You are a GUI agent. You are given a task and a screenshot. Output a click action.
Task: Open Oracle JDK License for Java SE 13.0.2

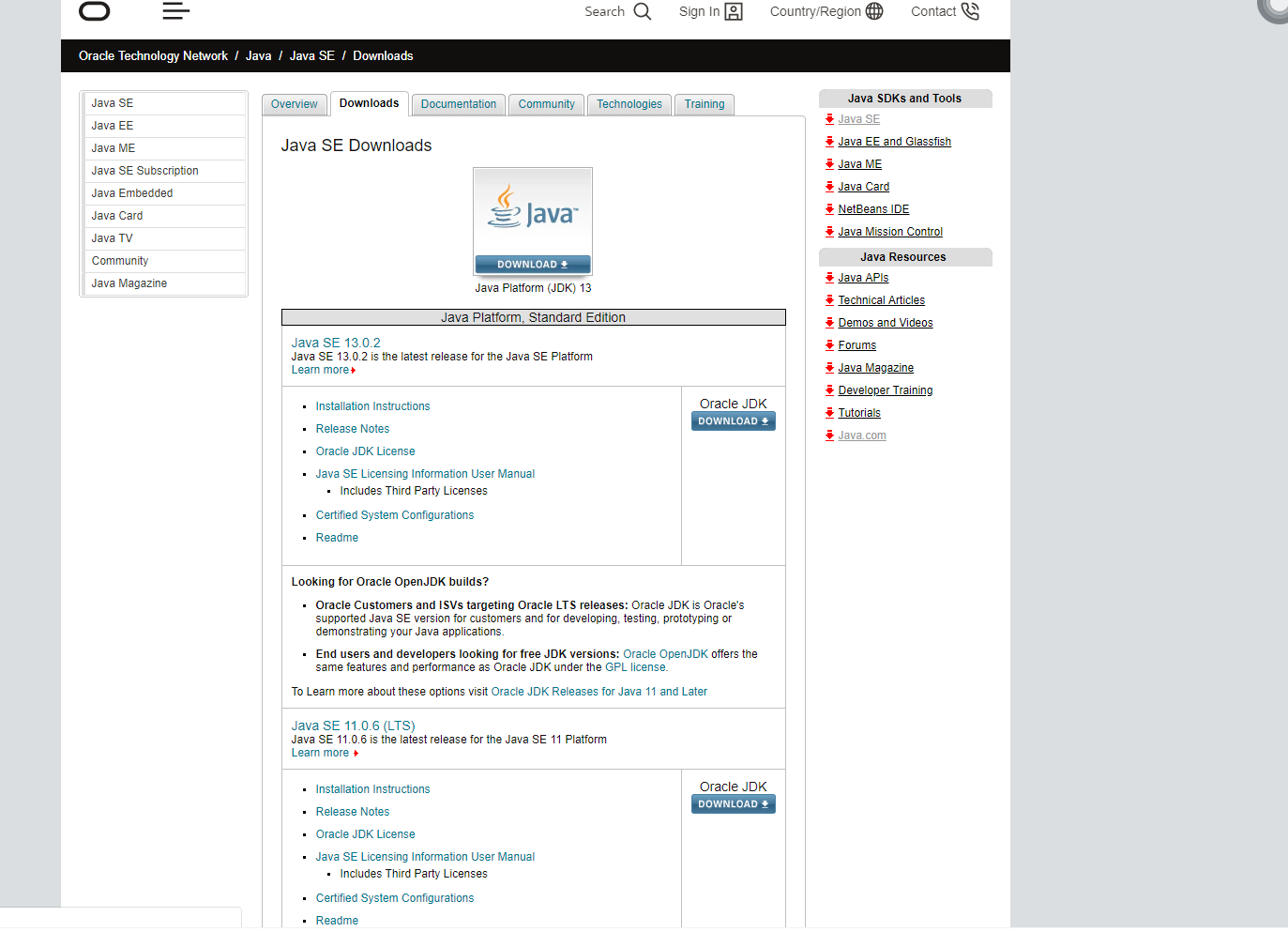tap(365, 451)
